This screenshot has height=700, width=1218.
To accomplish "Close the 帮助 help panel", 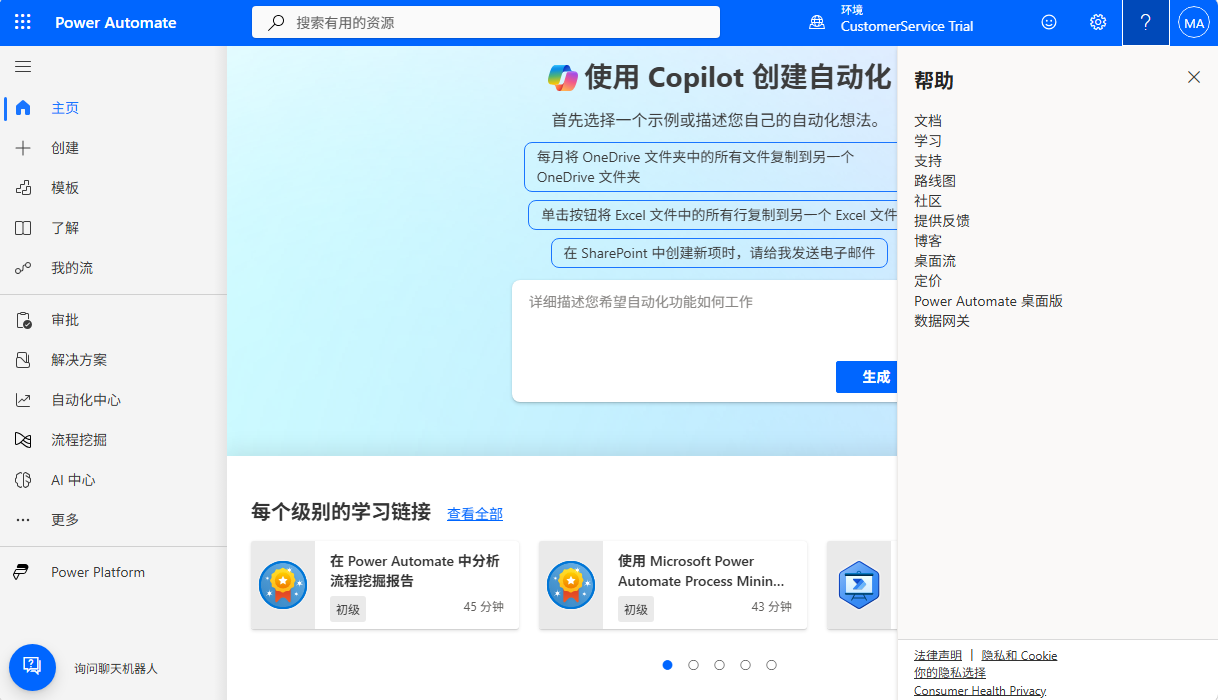I will (x=1194, y=77).
